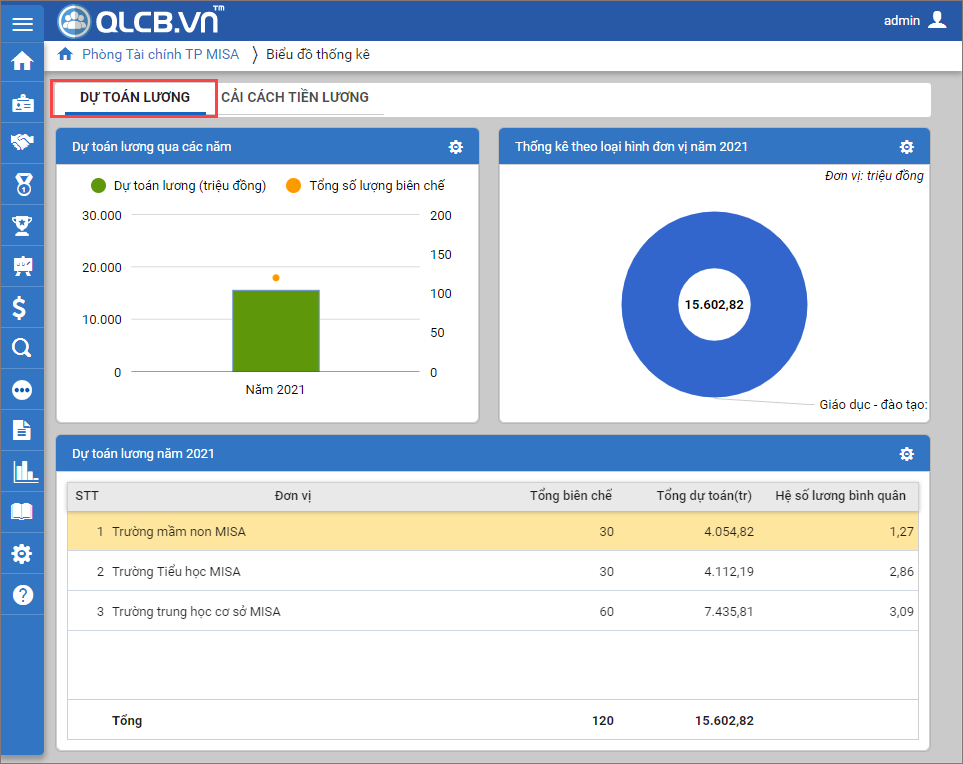Screen dimensions: 963x764
Task: Click the dollar sign salary icon
Action: (22, 308)
